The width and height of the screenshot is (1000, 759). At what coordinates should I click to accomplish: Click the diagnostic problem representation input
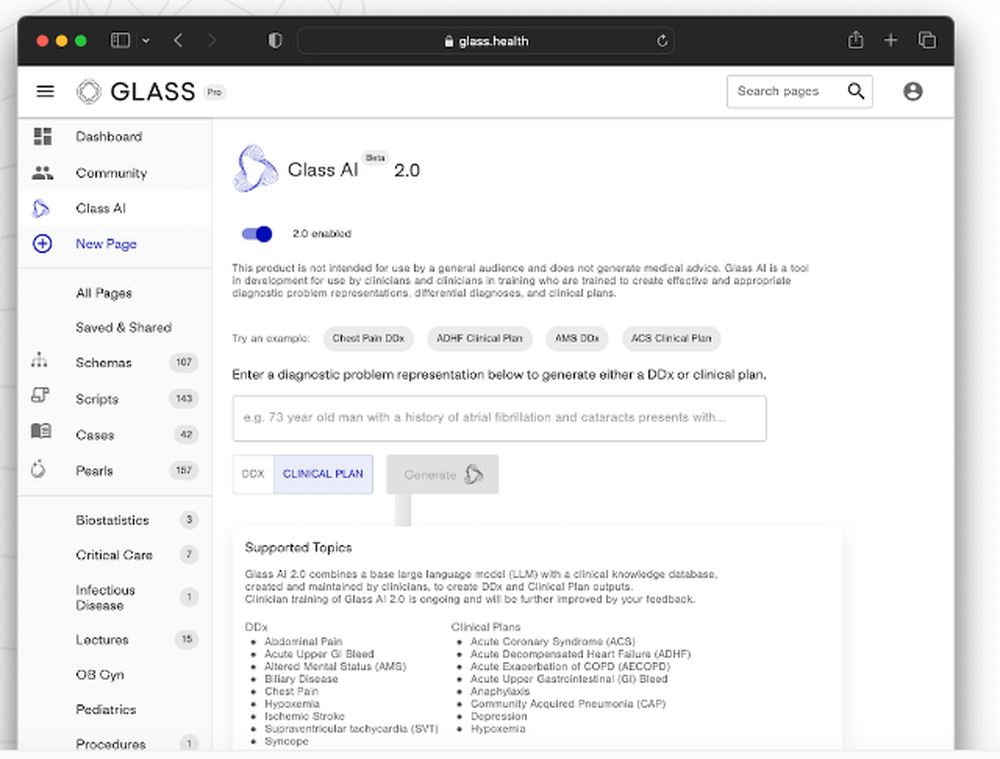point(499,418)
